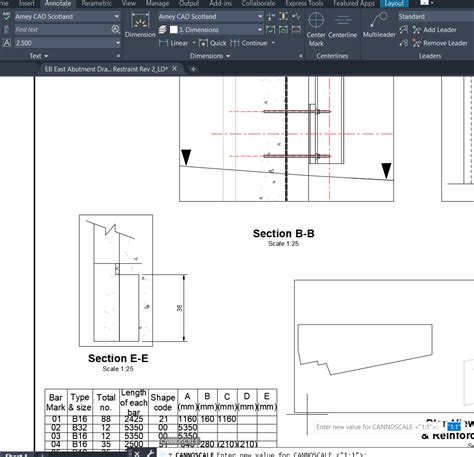474x457 pixels.
Task: Click the Find text input field
Action: [62, 29]
